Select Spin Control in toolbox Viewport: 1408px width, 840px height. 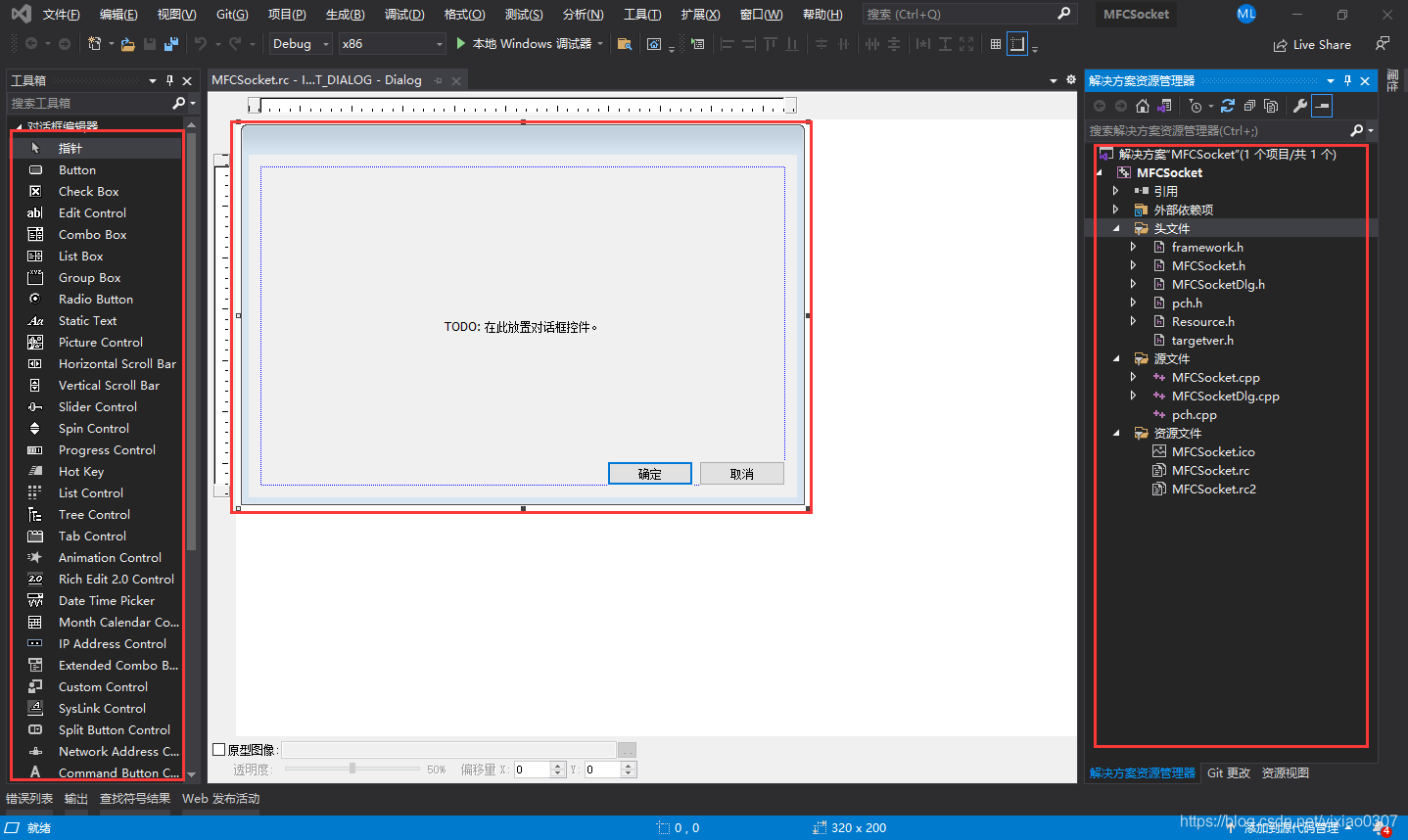pyautogui.click(x=96, y=428)
